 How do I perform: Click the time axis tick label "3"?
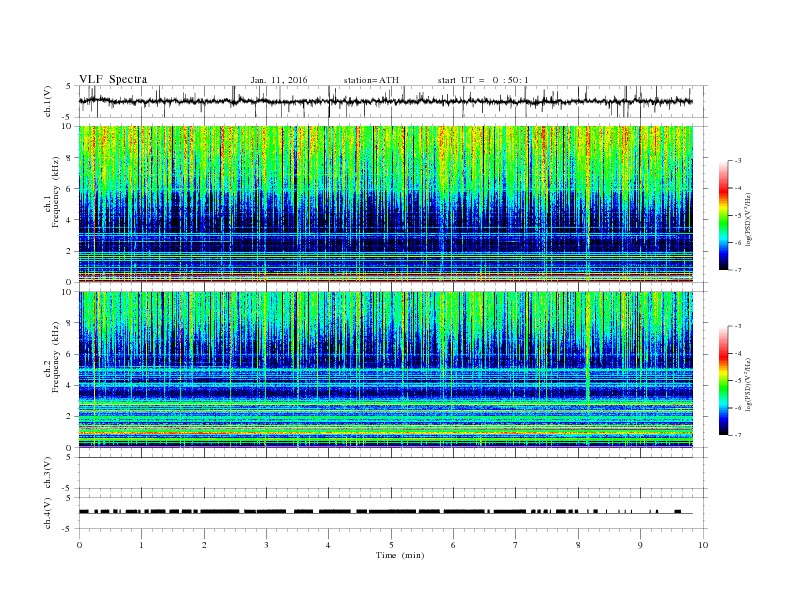tap(266, 545)
